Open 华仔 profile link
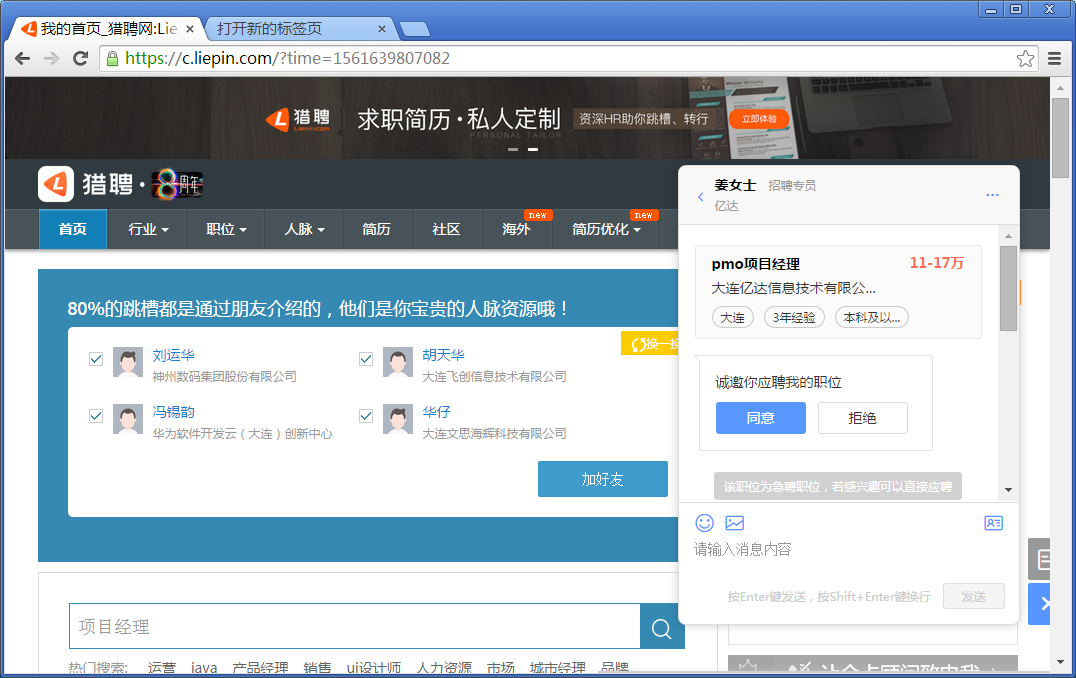This screenshot has height=678, width=1076. pyautogui.click(x=436, y=412)
